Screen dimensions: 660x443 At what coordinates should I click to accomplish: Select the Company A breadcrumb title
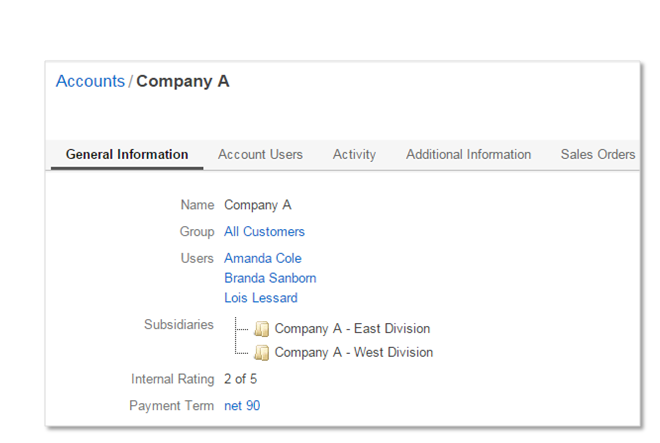pyautogui.click(x=183, y=82)
